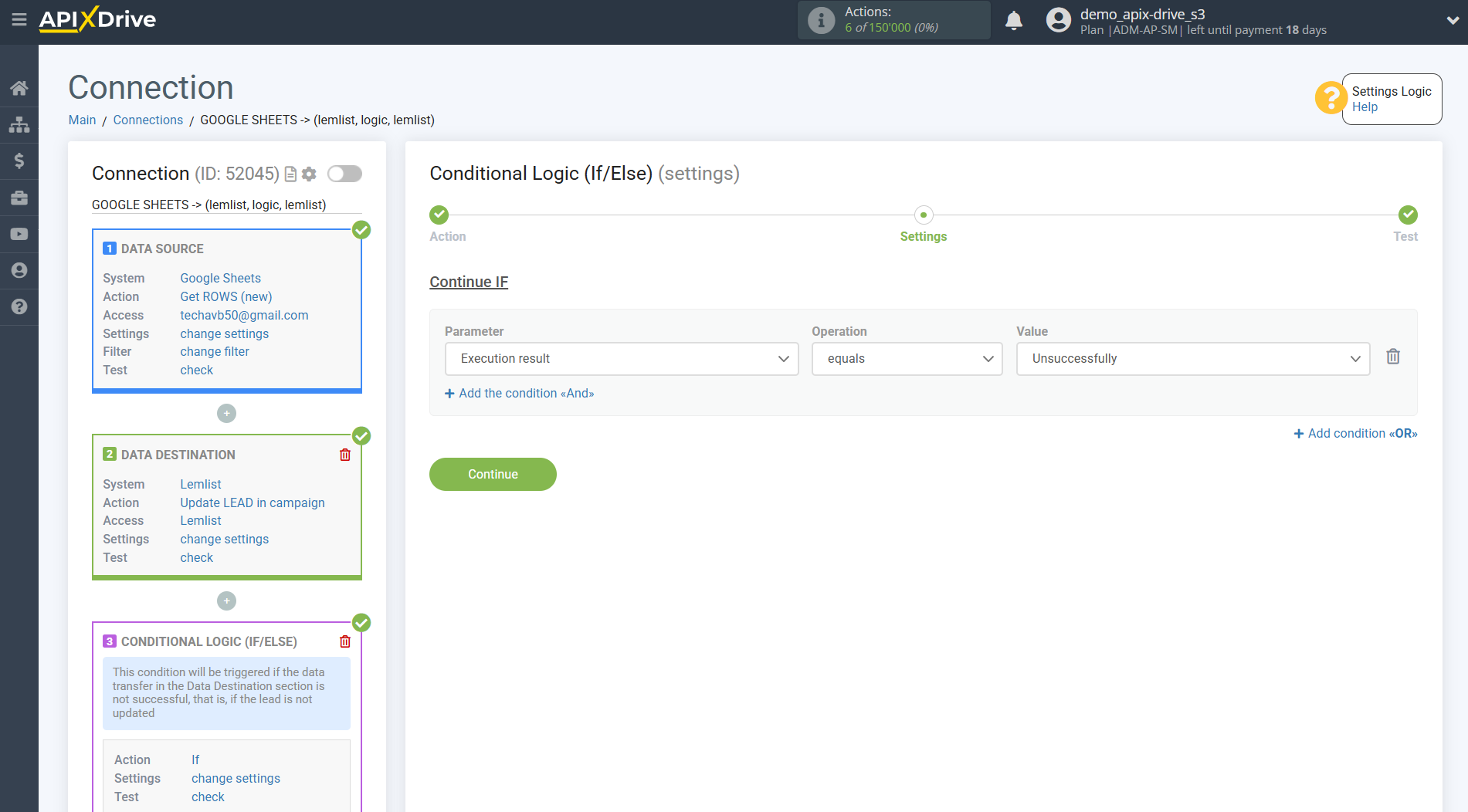Click check in Data Source
Image resolution: width=1468 pixels, height=812 pixels.
tap(197, 370)
